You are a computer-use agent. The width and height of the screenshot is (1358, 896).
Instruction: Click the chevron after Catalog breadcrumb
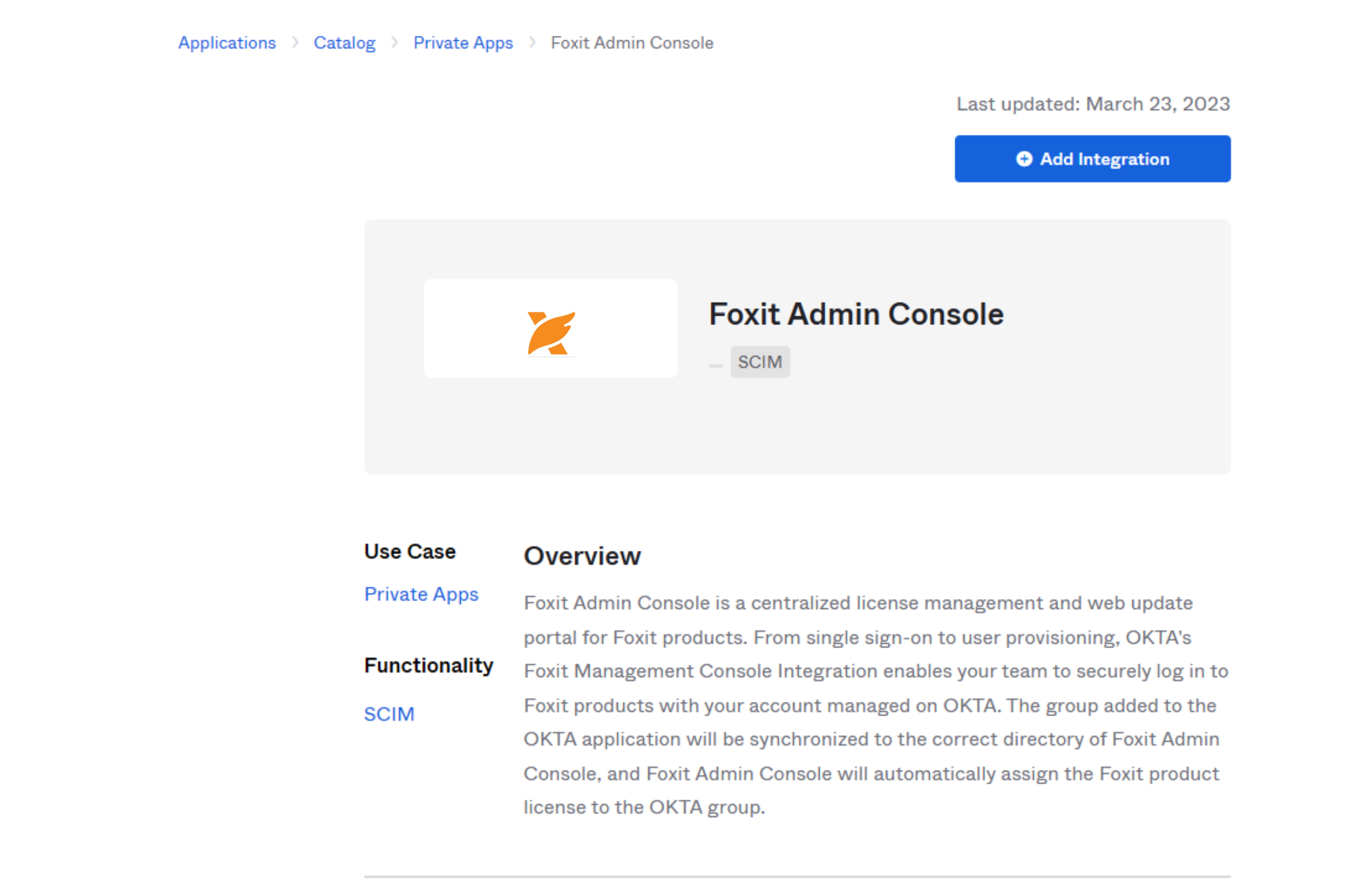(395, 43)
